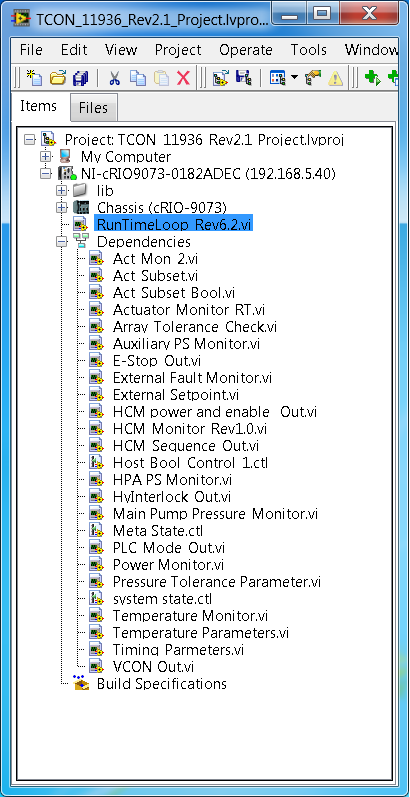Open the filter view dropdown arrow
Screen dimensions: 410x797
click(x=295, y=78)
